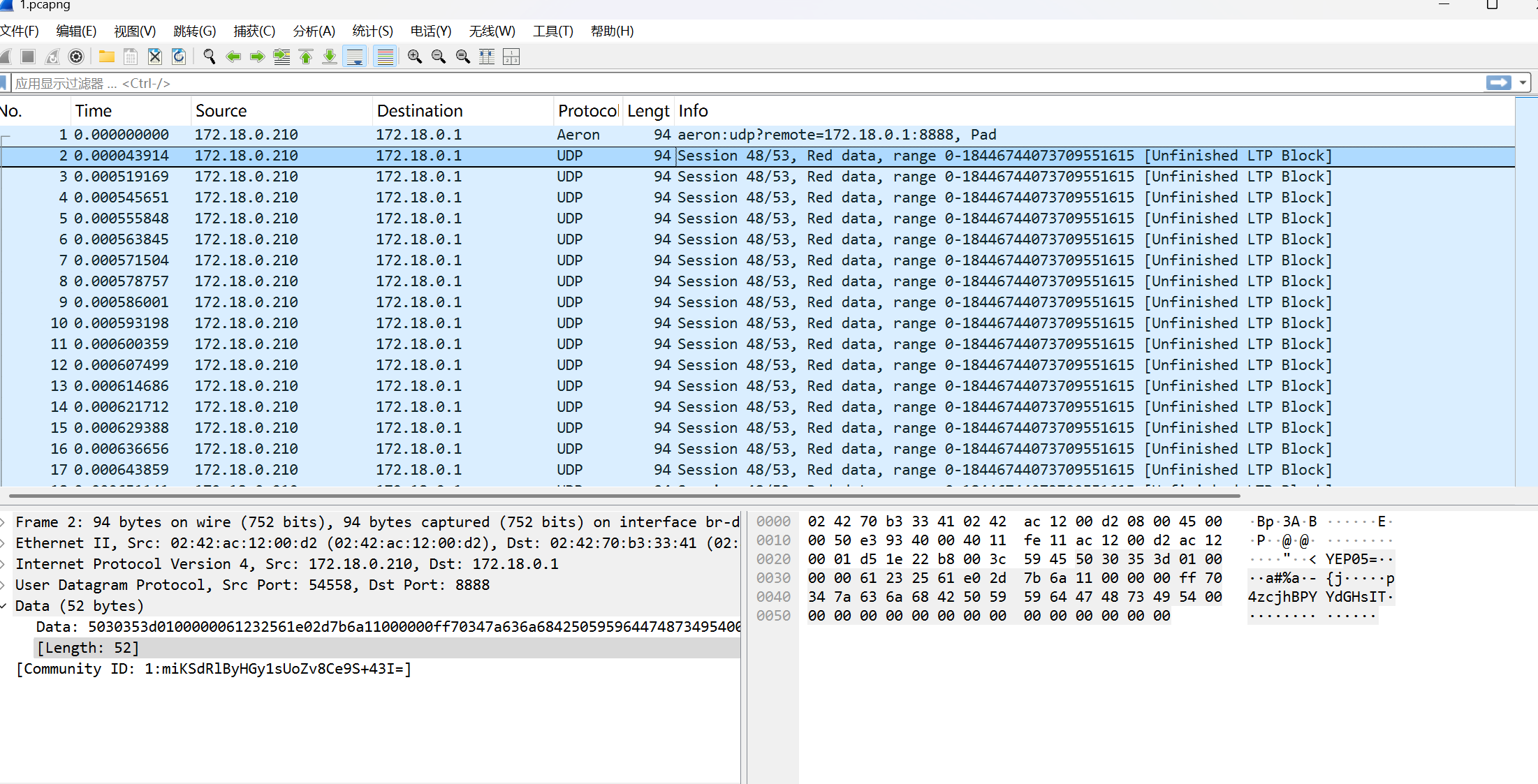Viewport: 1538px width, 784px height.
Task: Go to specified packet icon
Action: [281, 57]
